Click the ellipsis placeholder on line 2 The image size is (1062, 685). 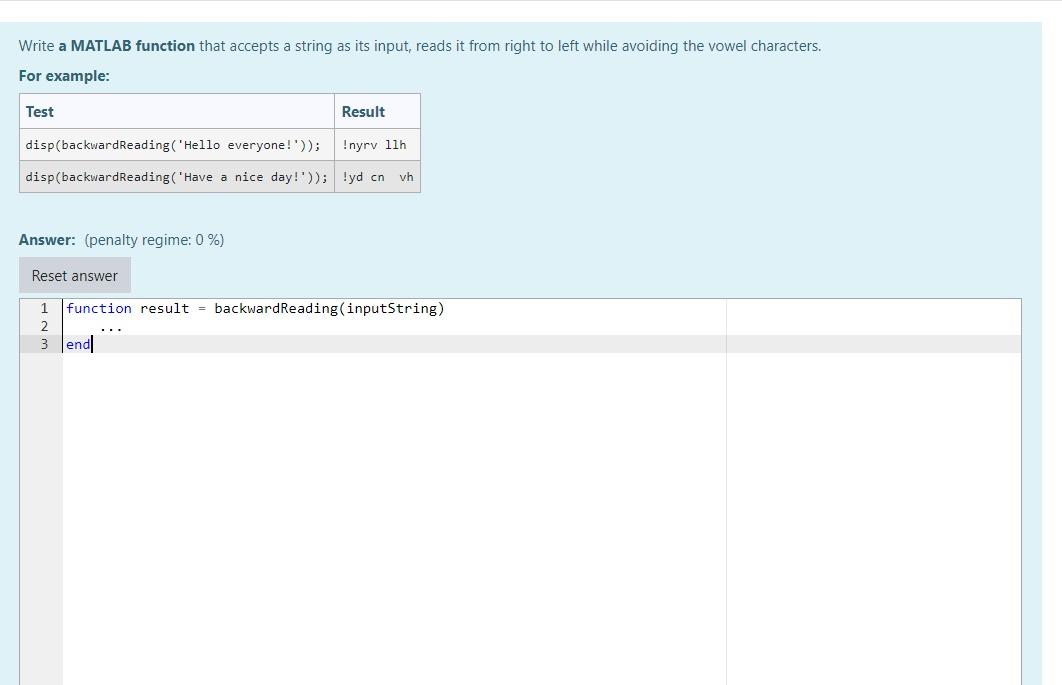point(110,326)
